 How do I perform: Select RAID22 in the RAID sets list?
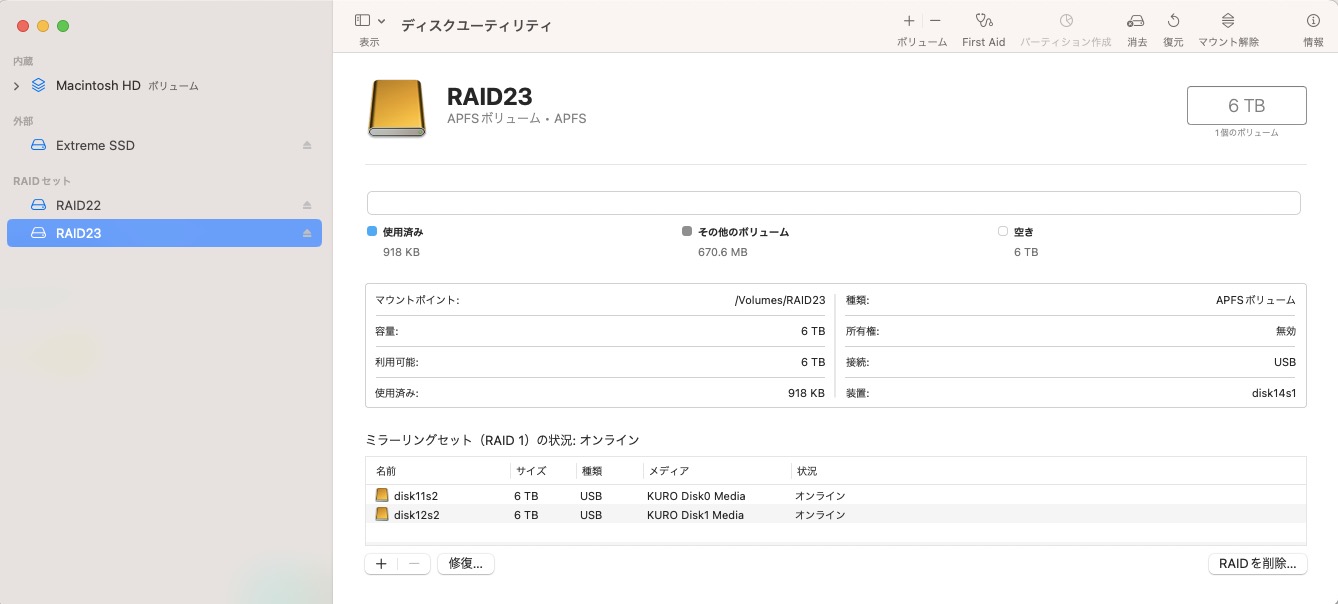(79, 205)
